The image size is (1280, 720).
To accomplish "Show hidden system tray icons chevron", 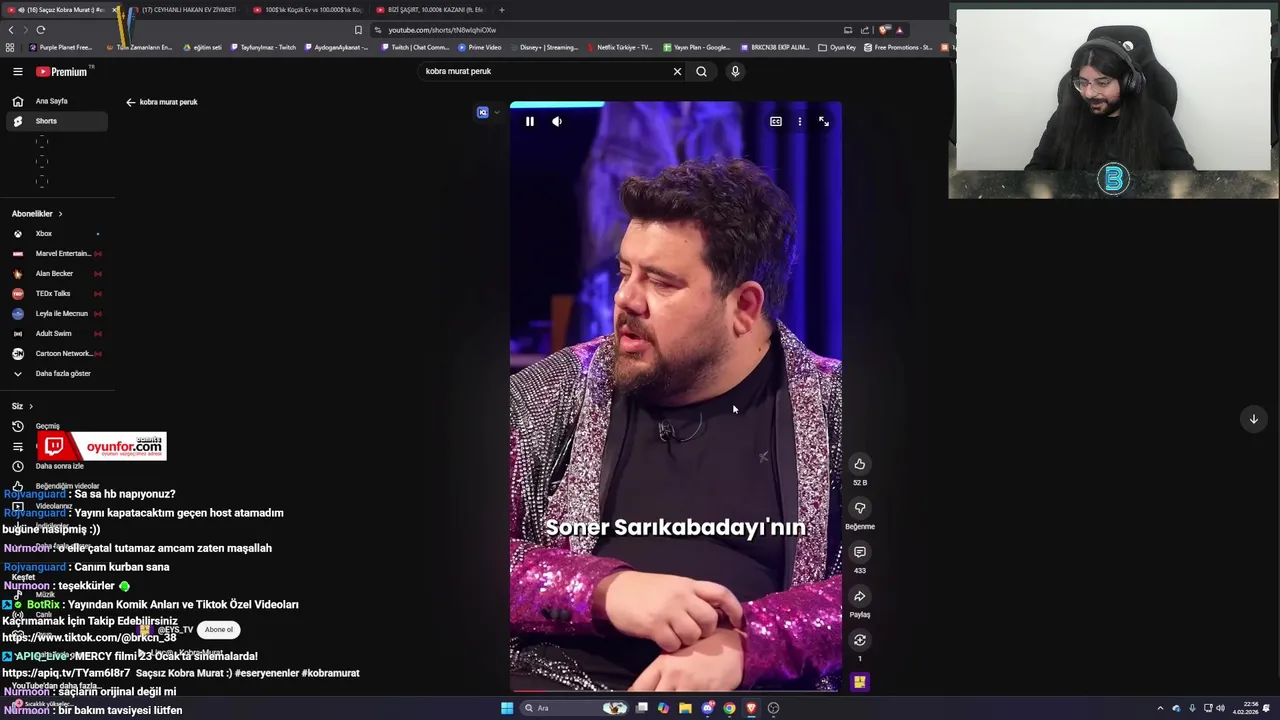I will (1161, 708).
